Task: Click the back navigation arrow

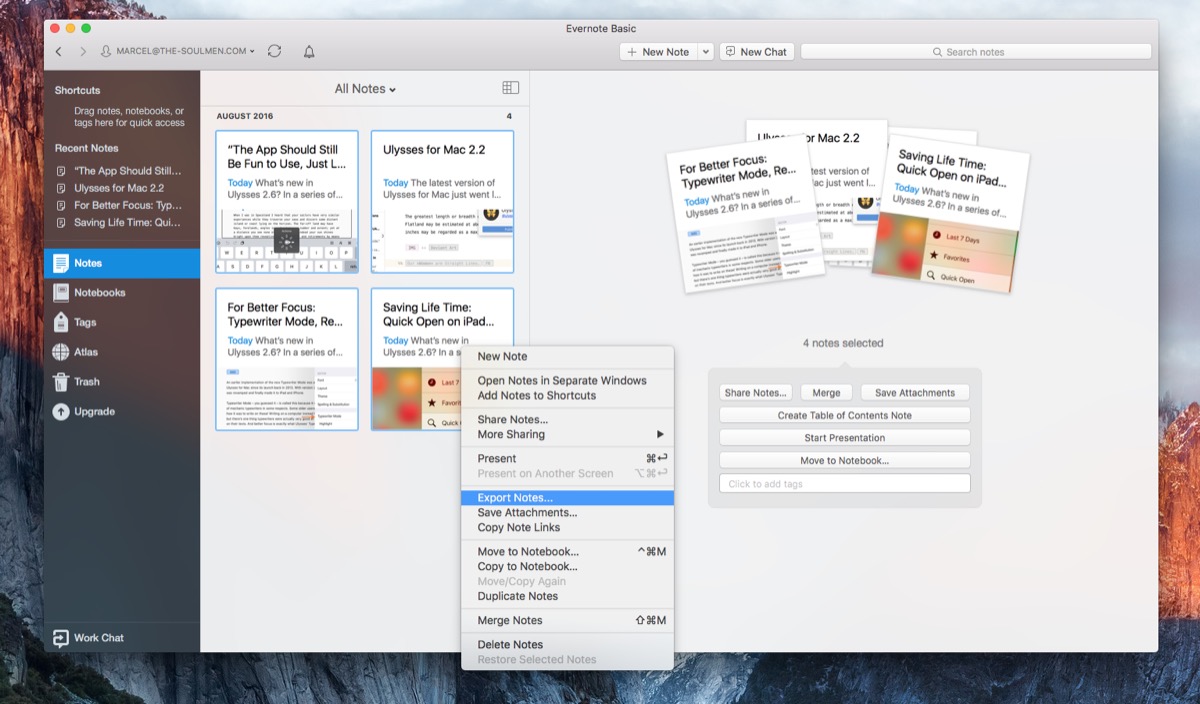Action: [x=59, y=51]
